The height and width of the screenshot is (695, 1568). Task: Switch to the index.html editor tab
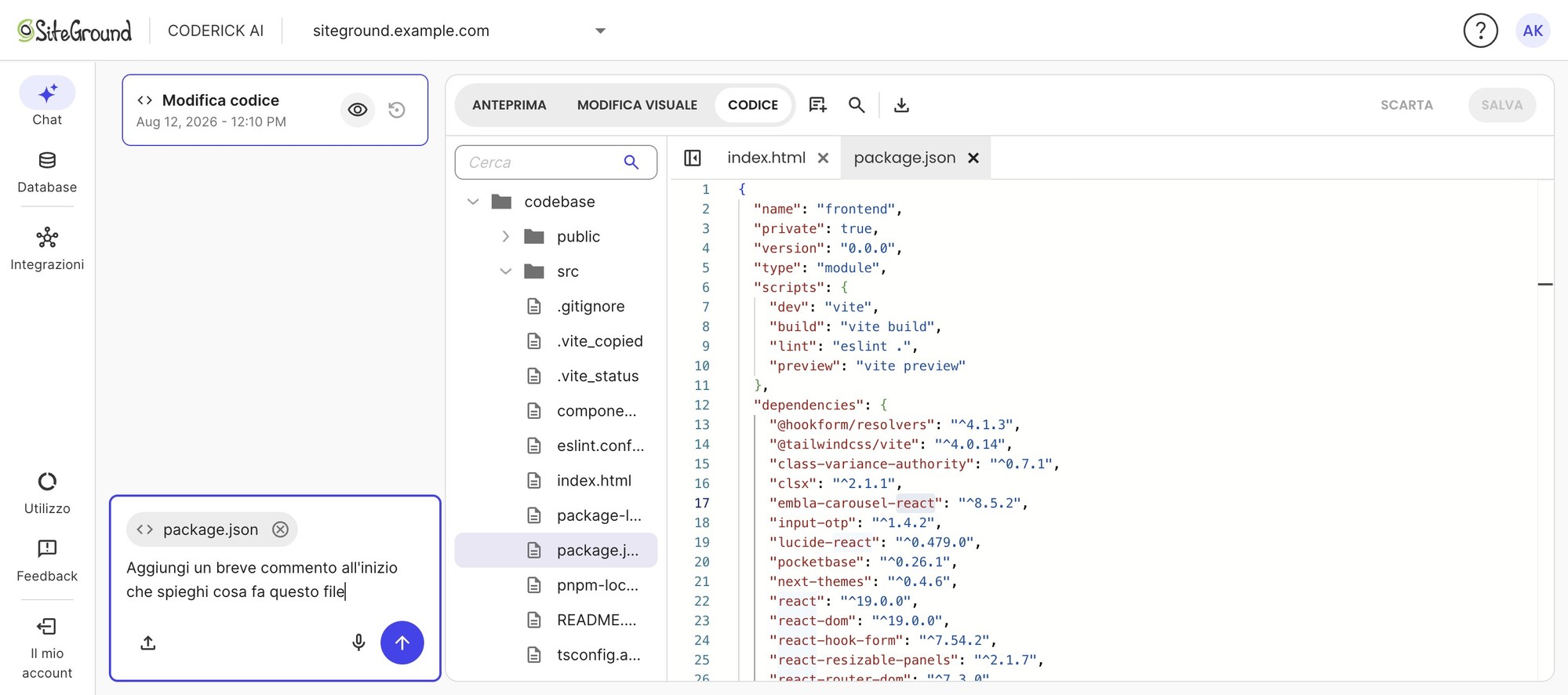[x=766, y=158]
